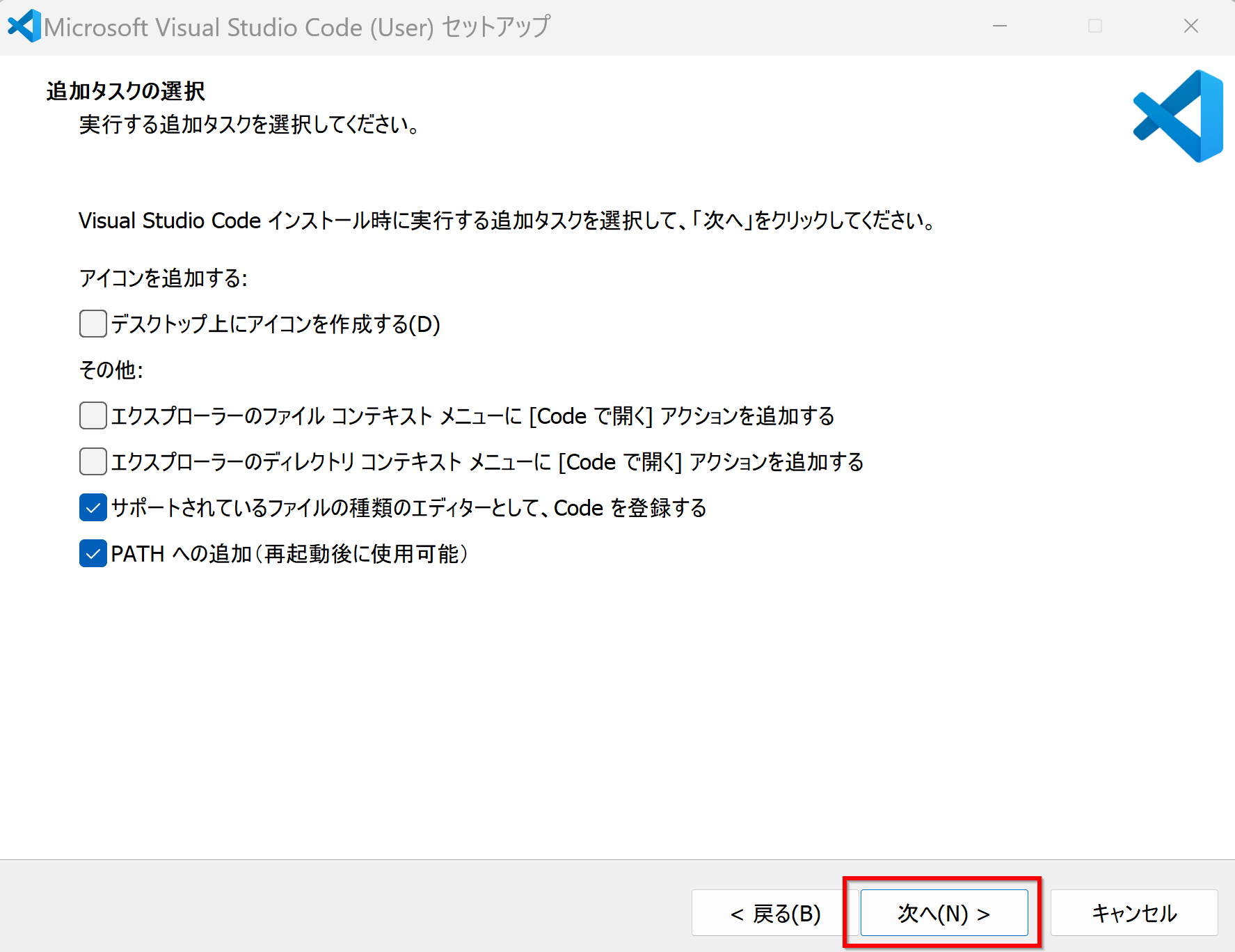Close the setup window with X
Viewport: 1235px width, 952px height.
coord(1190,26)
